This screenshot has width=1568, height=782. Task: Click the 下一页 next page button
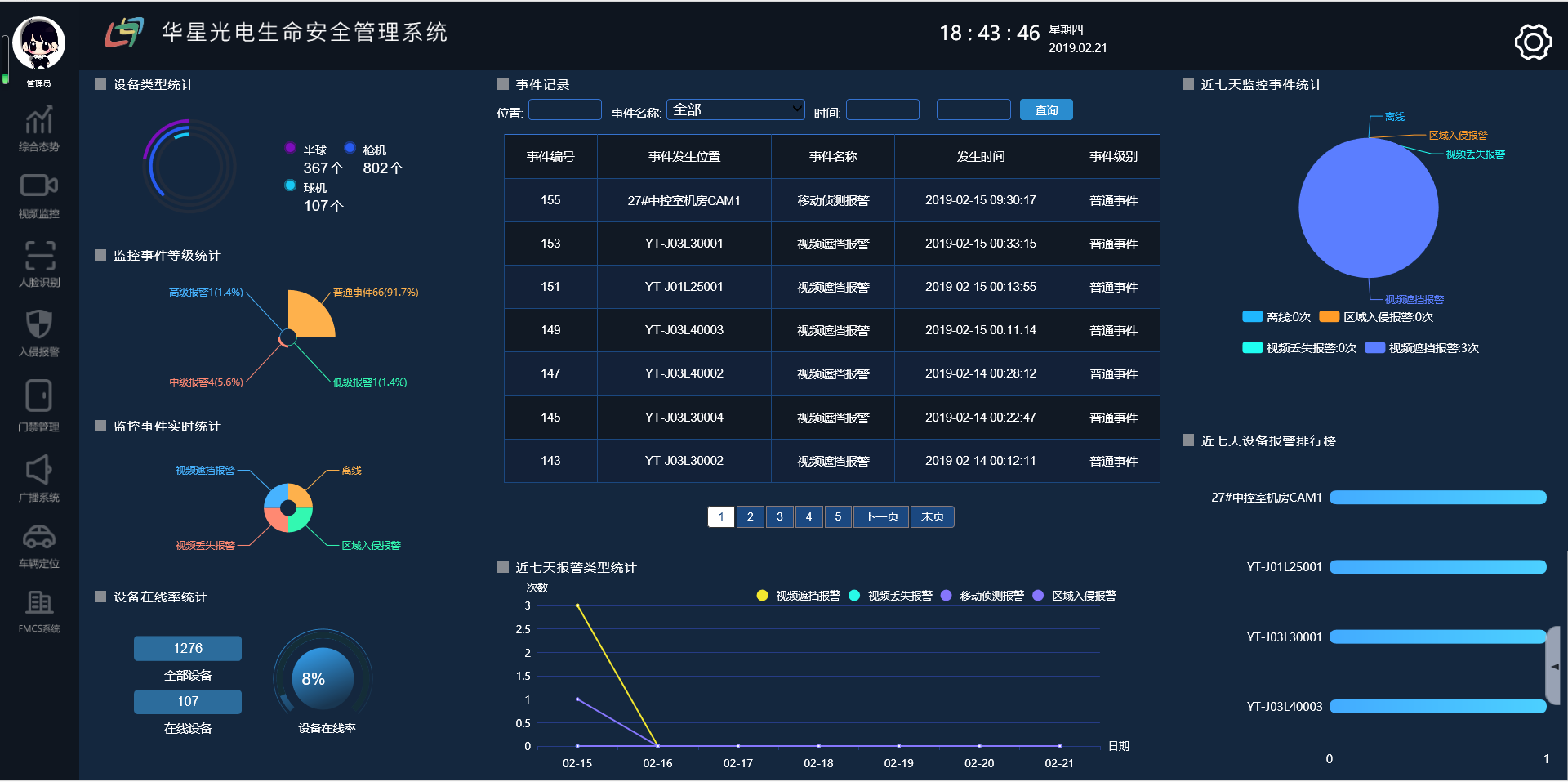click(881, 516)
